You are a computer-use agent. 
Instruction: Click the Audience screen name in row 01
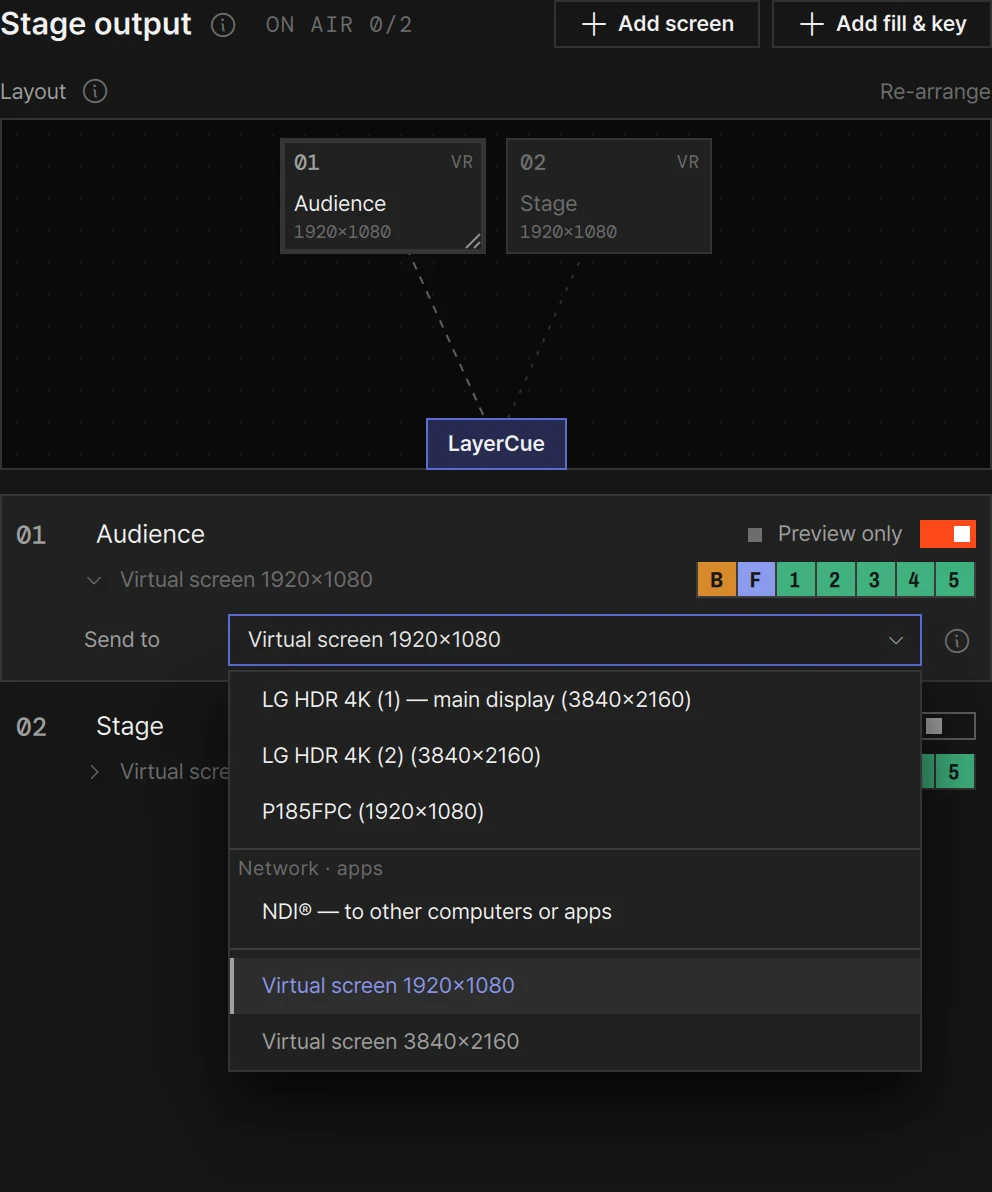point(151,534)
